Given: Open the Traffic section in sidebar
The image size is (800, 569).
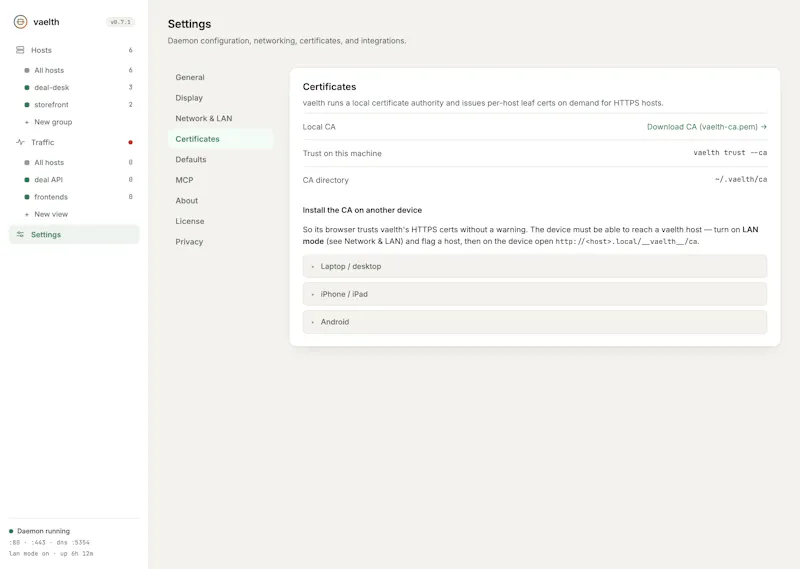Looking at the screenshot, I should click(74, 142).
